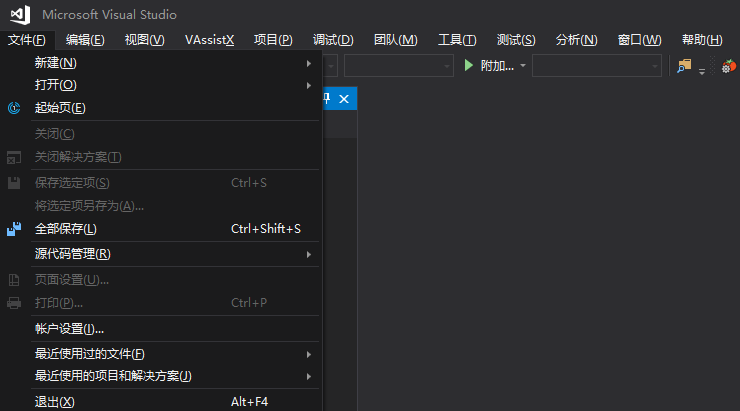Open the 调试(D) menu
Viewport: 740px width, 411px height.
(x=333, y=40)
